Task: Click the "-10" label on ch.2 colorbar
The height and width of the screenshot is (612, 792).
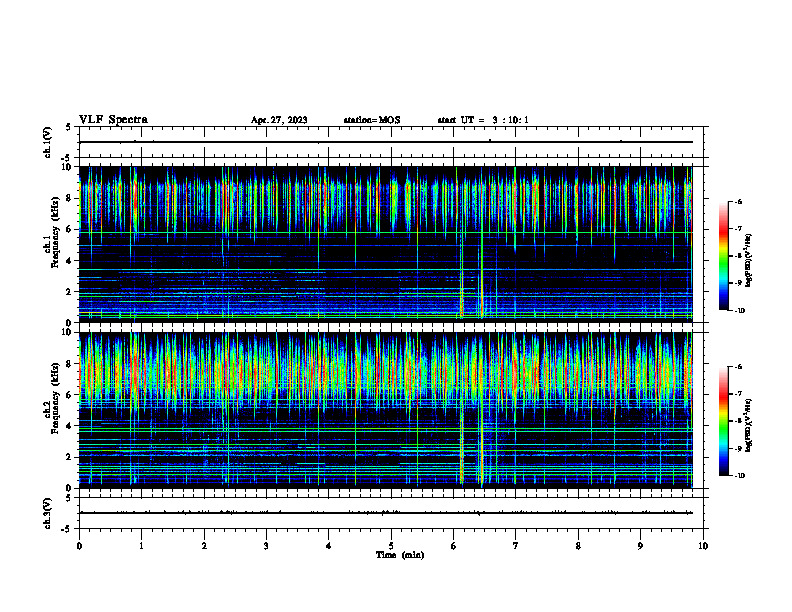Action: 739,476
